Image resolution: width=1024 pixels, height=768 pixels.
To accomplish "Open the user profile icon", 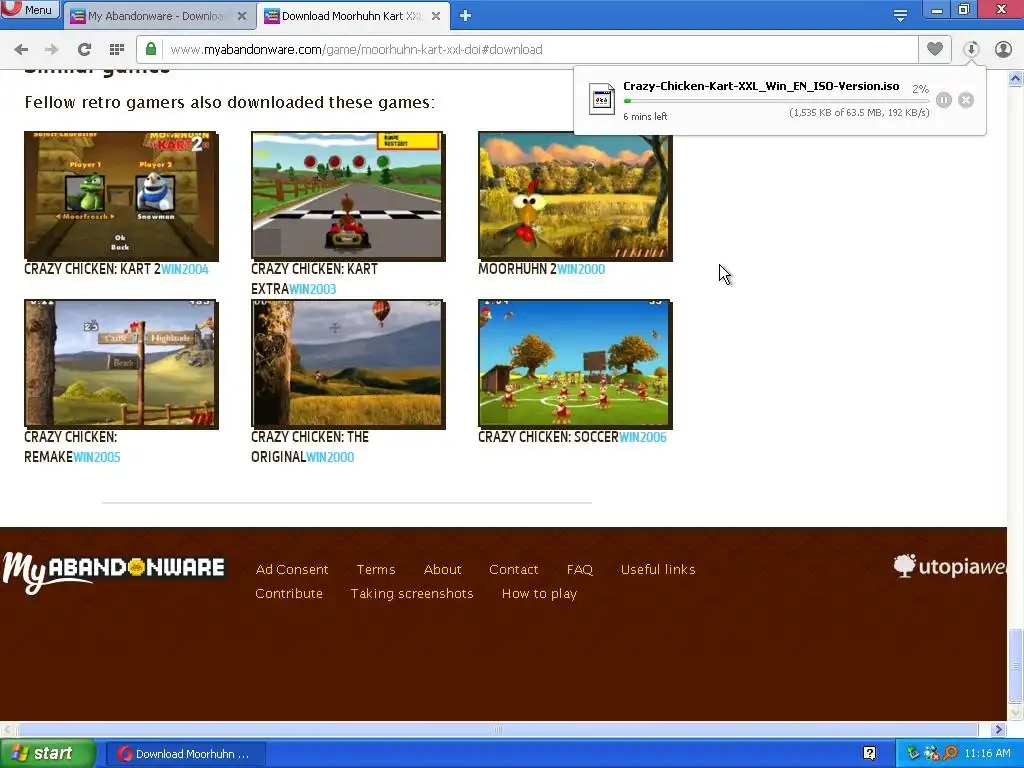I will point(1003,50).
